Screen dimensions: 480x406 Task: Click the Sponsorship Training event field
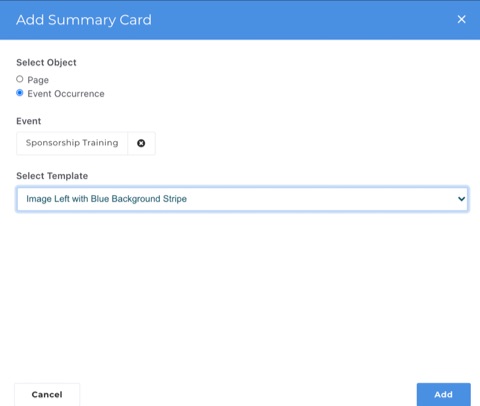point(72,143)
